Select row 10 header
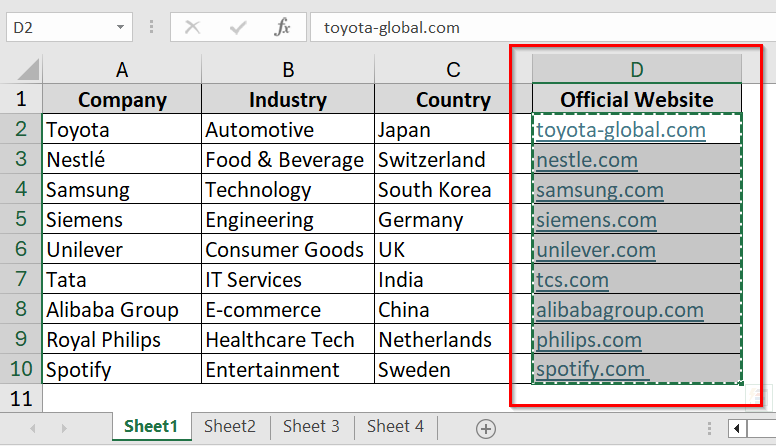The width and height of the screenshot is (776, 446). (x=21, y=369)
